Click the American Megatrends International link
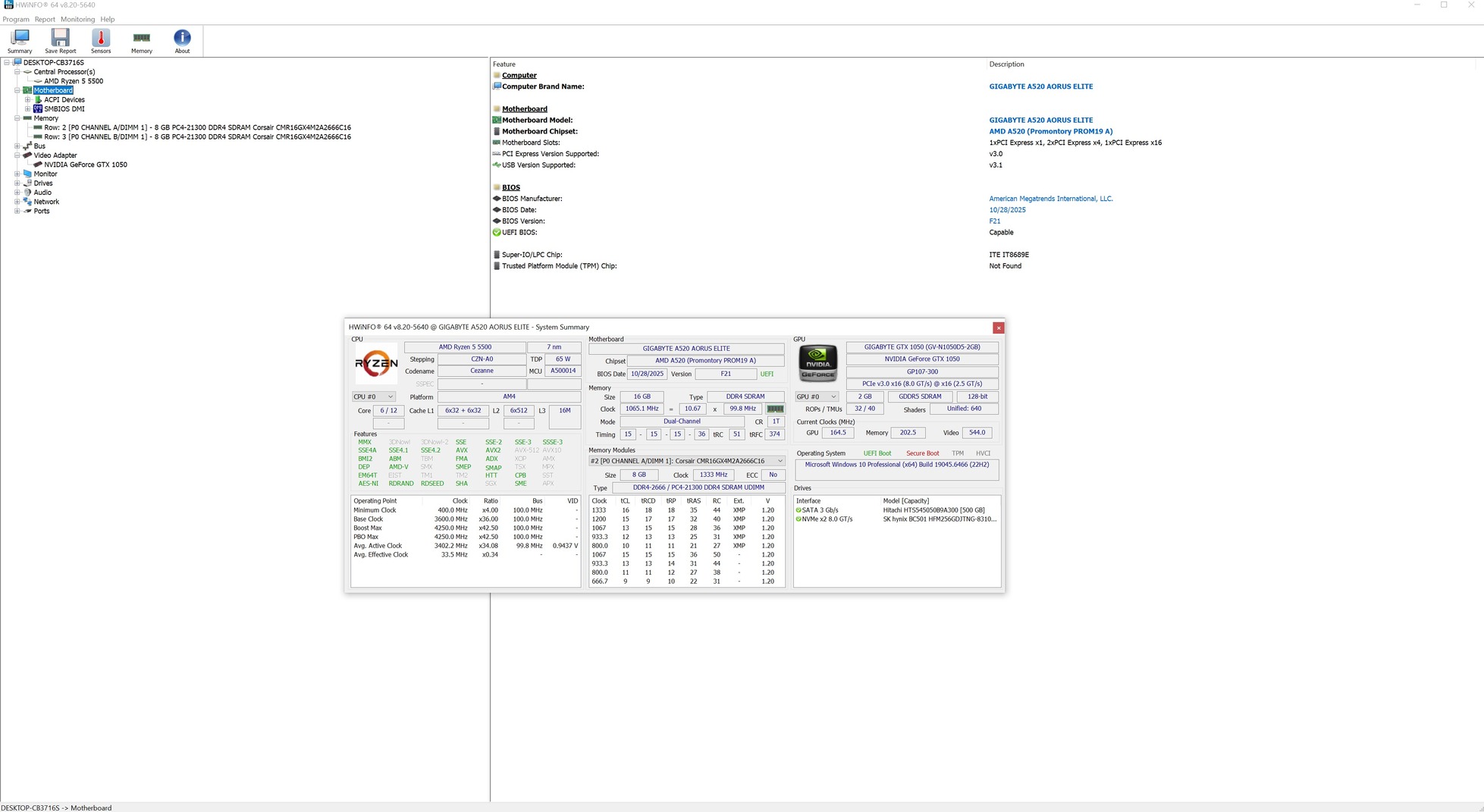 point(1051,199)
